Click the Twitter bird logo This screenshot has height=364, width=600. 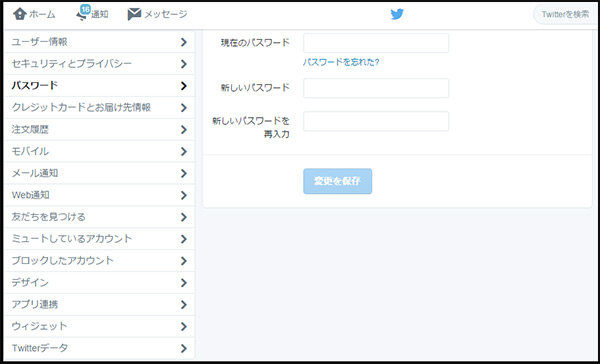pos(397,15)
